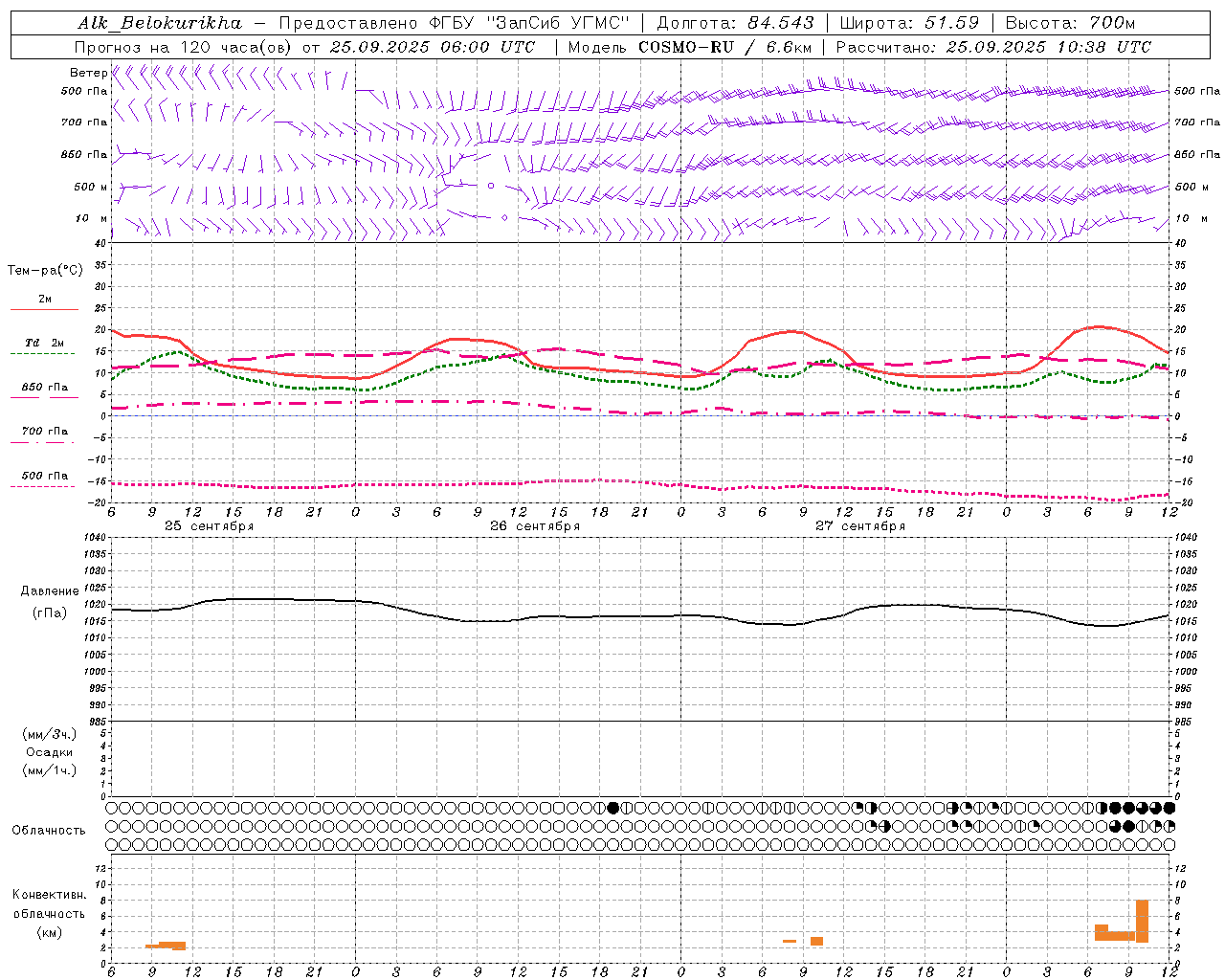Image resolution: width=1225 pixels, height=980 pixels.
Task: Click the 850 гПа dashed legend line in temperature legend
Action: coord(44,398)
